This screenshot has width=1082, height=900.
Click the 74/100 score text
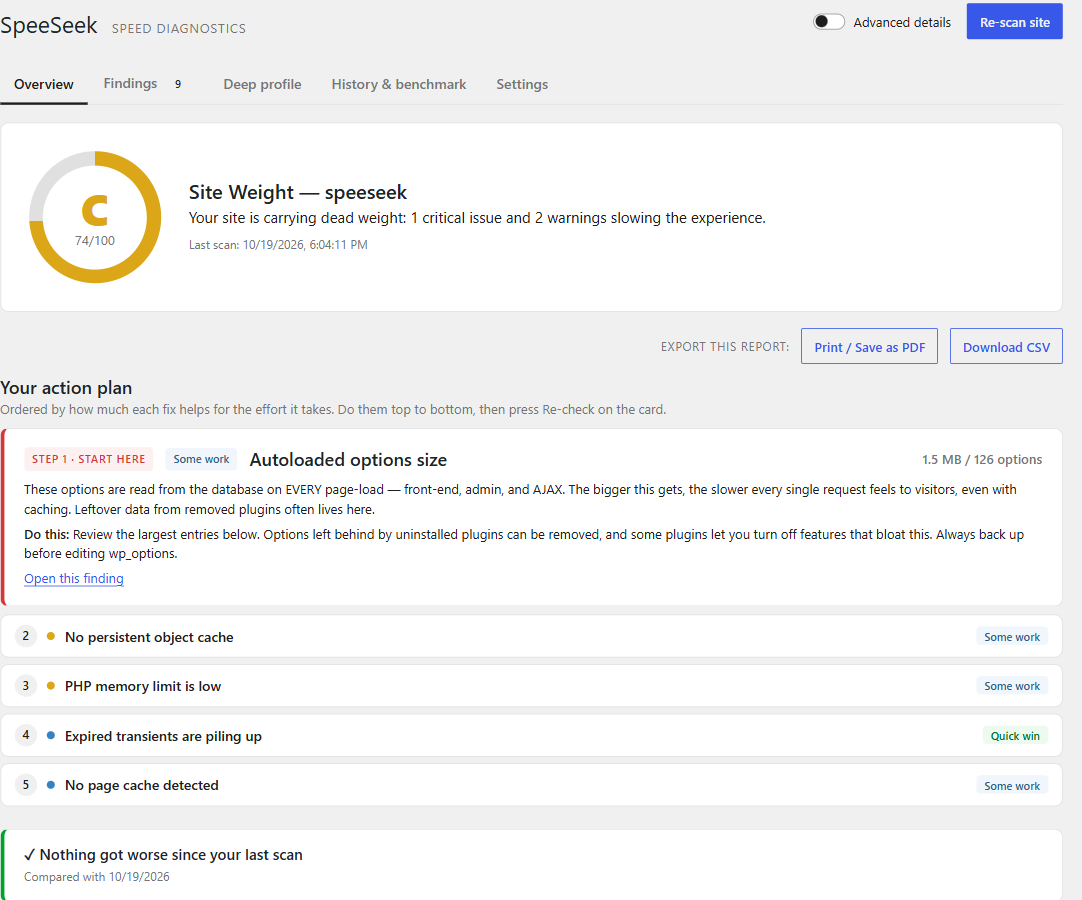(95, 241)
